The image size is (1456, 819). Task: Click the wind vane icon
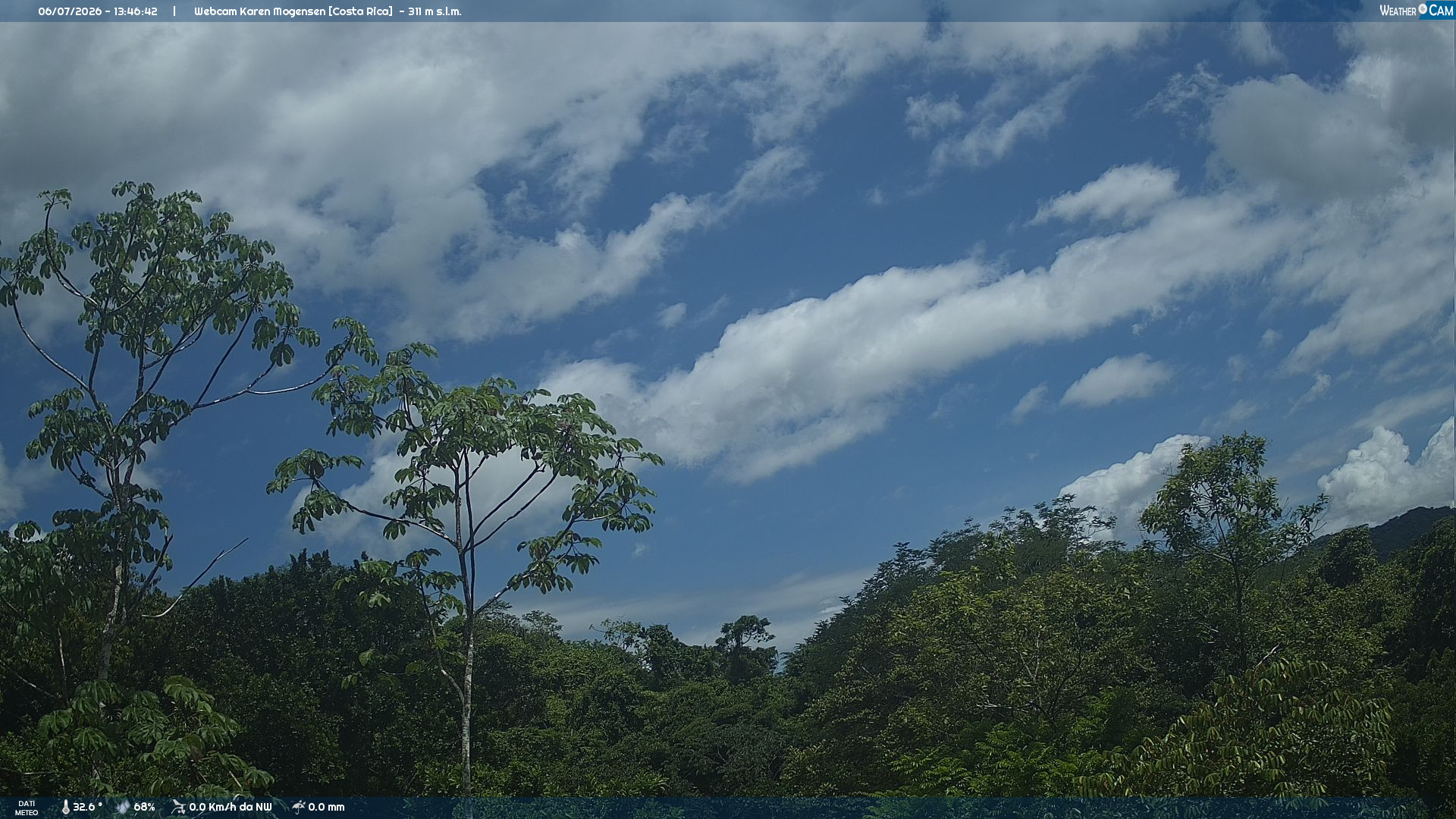point(178,808)
